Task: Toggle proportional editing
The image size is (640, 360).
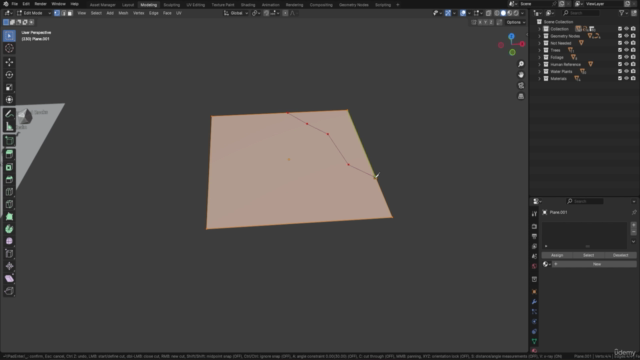Action: click(x=285, y=13)
